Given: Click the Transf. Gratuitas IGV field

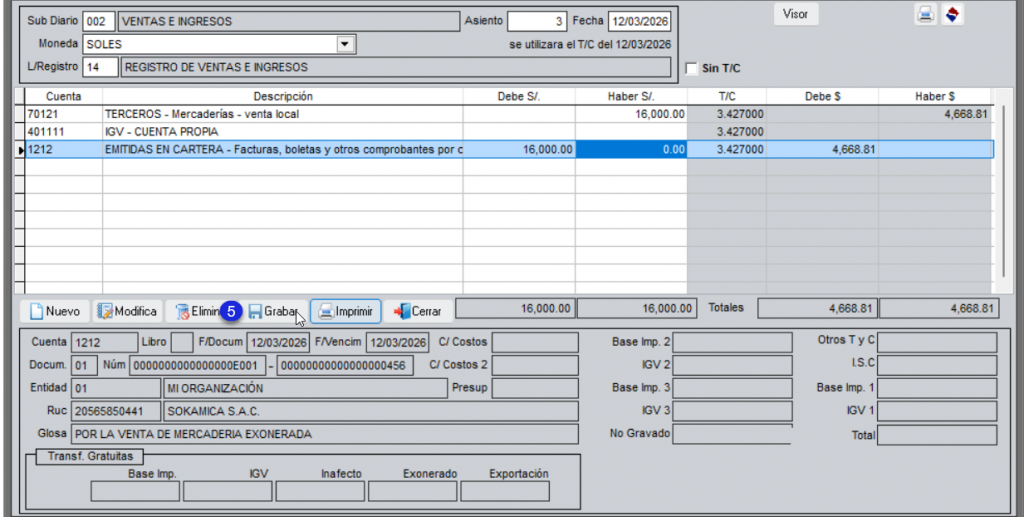Looking at the screenshot, I should 227,492.
